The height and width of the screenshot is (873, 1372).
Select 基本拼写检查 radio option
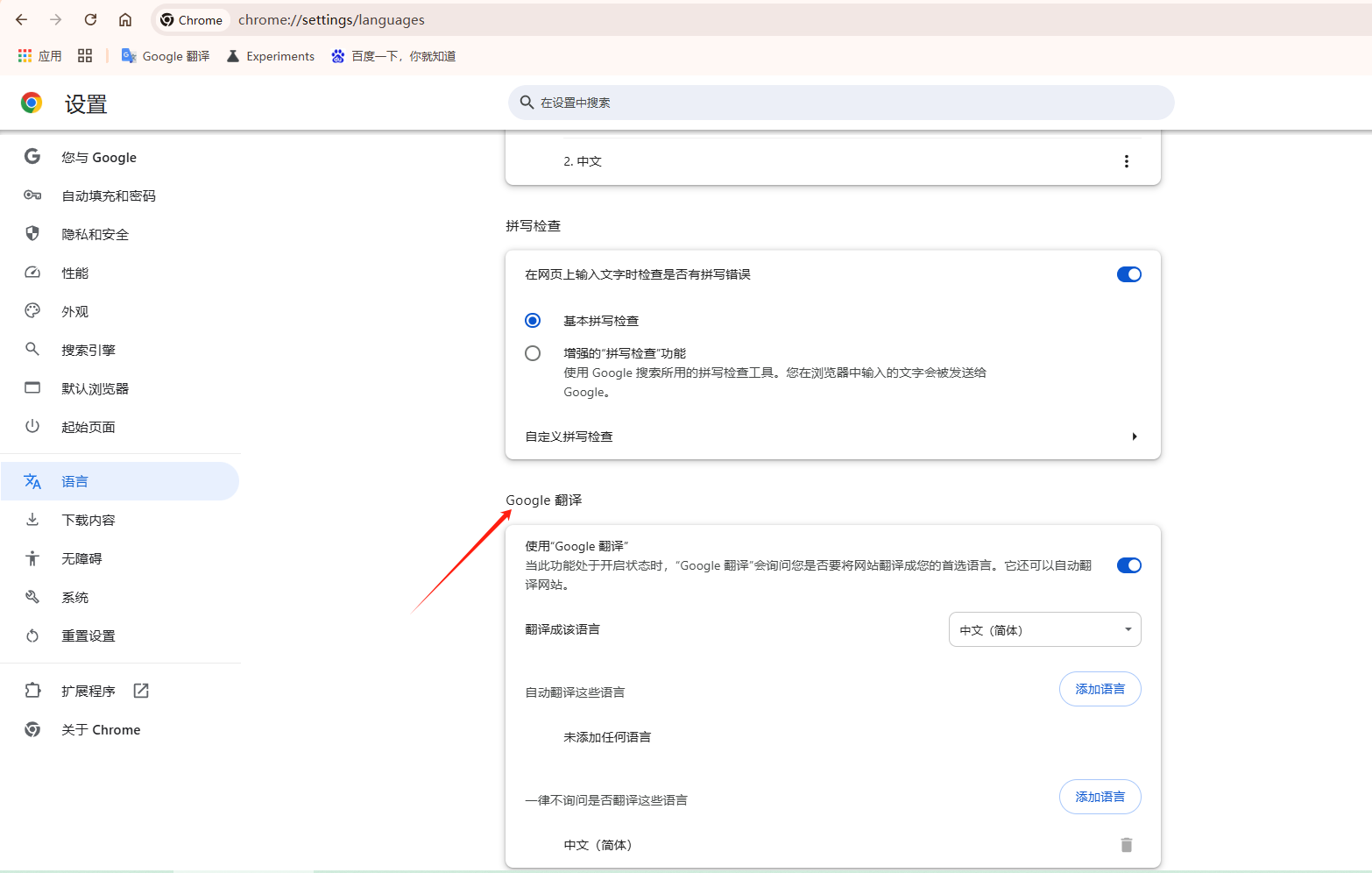coord(533,321)
